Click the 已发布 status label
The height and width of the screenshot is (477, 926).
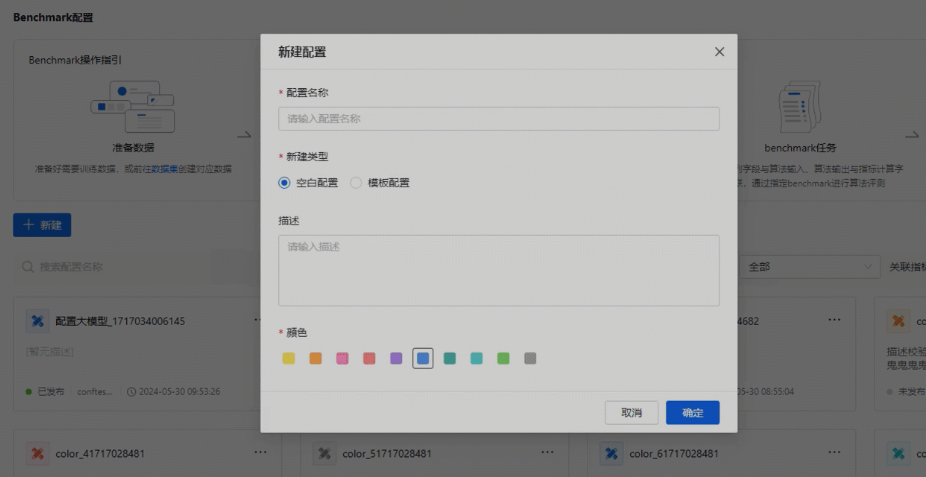[51, 391]
